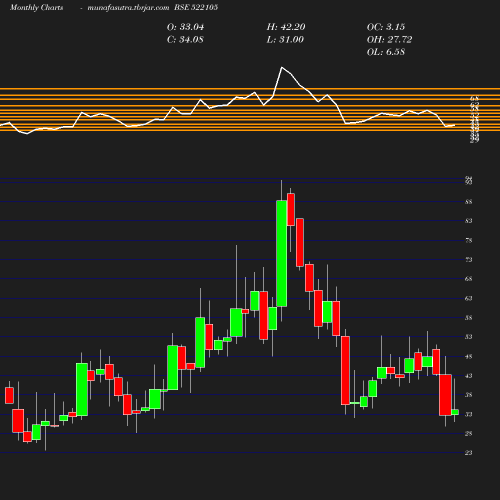Click the highest peak of the white line chart
Image resolution: width=500 pixels, height=500 pixels.
coord(282,68)
